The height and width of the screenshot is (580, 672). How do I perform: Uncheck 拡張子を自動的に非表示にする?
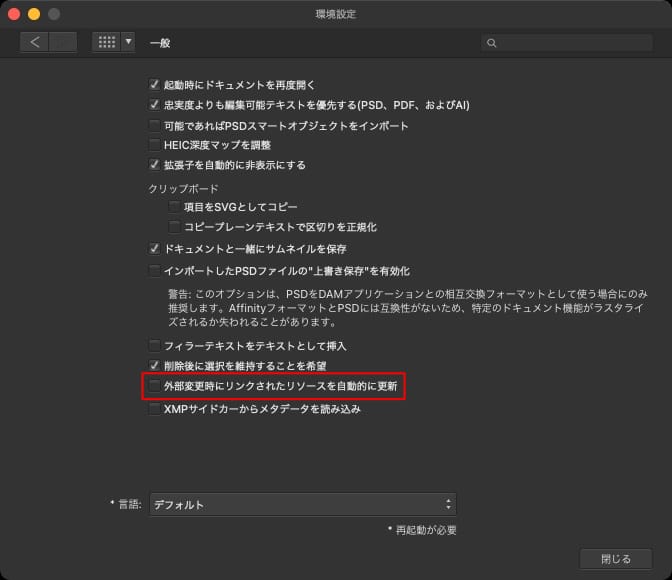154,165
